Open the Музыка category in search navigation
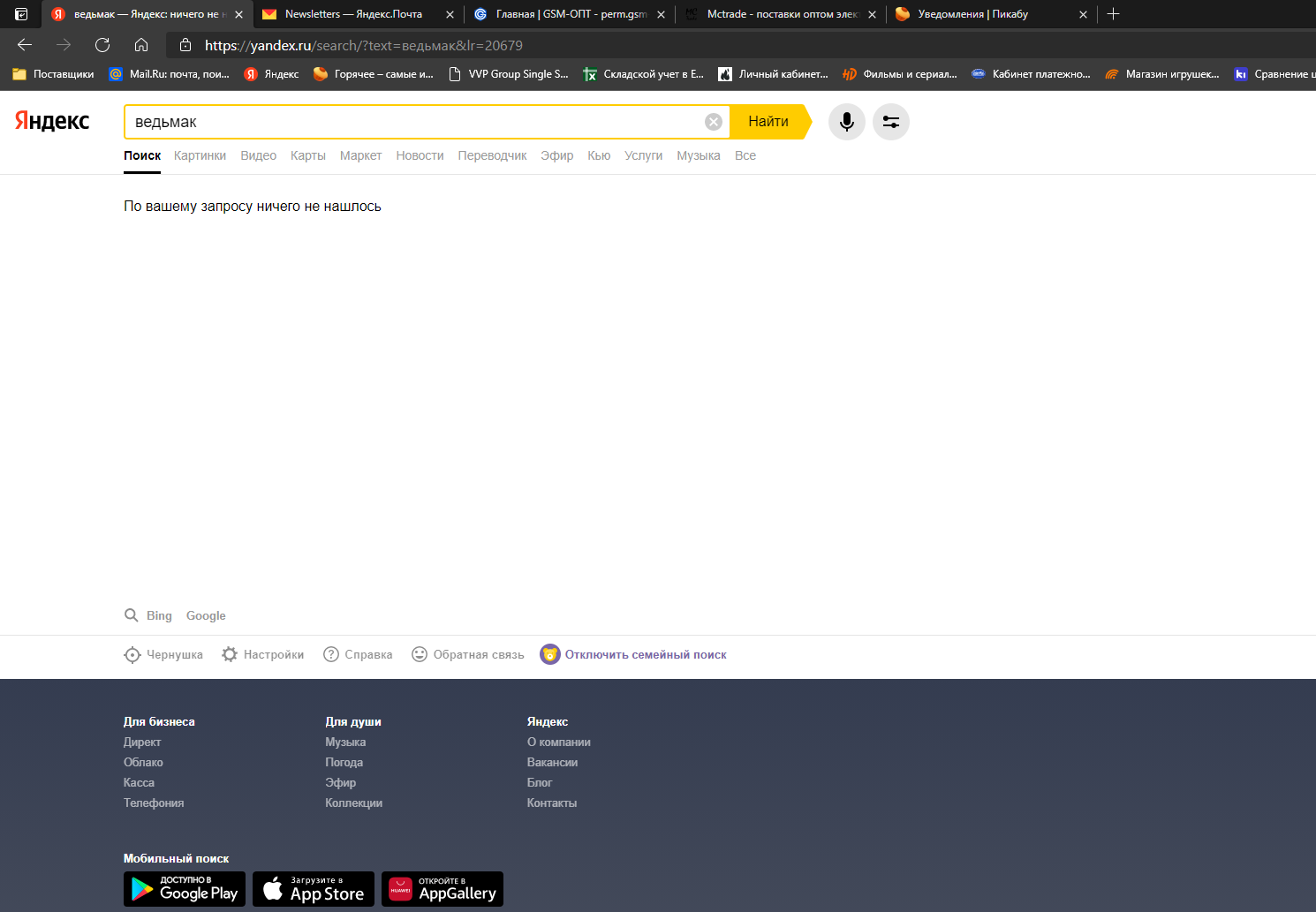 (x=699, y=155)
